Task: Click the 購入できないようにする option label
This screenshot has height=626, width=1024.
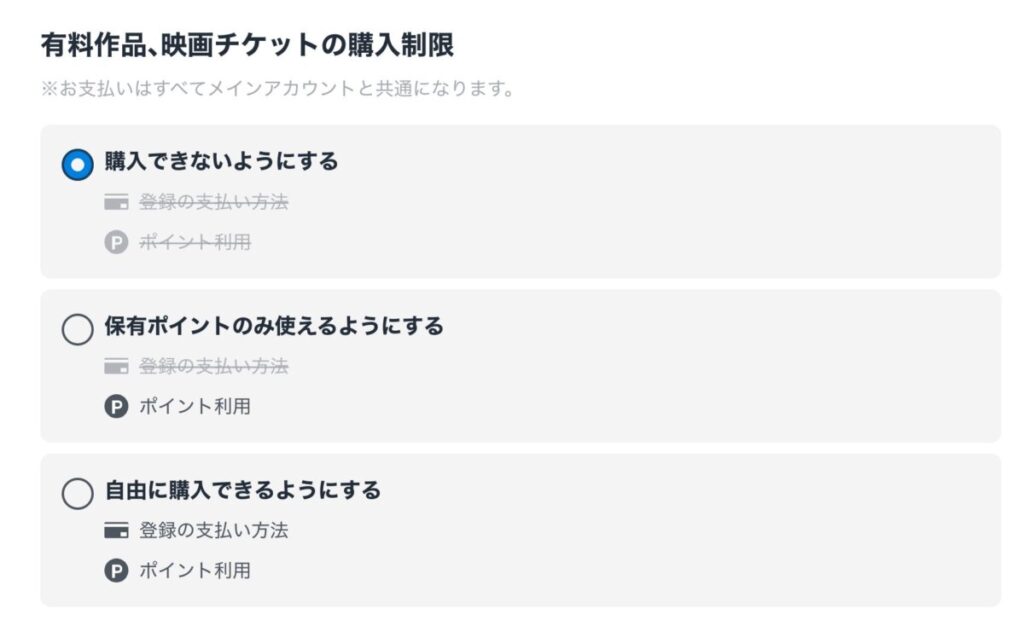Action: (221, 162)
